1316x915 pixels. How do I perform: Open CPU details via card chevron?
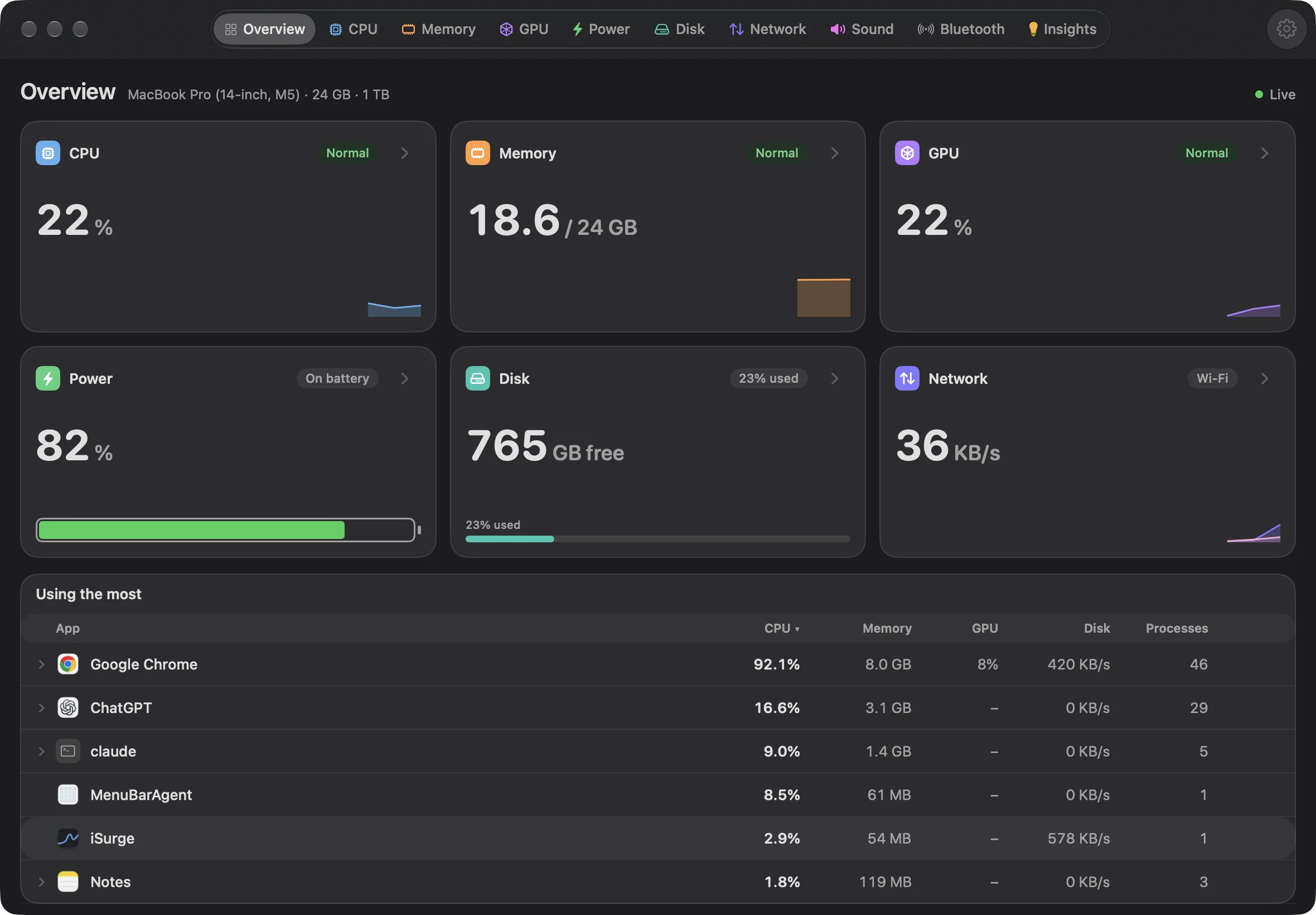tap(404, 153)
